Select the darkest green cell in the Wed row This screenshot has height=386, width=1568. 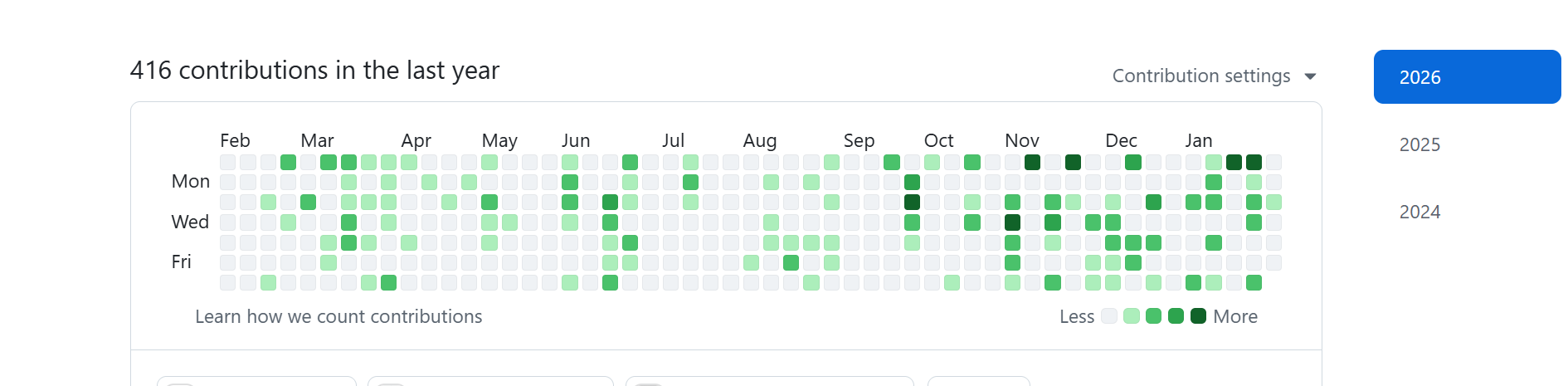point(1012,222)
